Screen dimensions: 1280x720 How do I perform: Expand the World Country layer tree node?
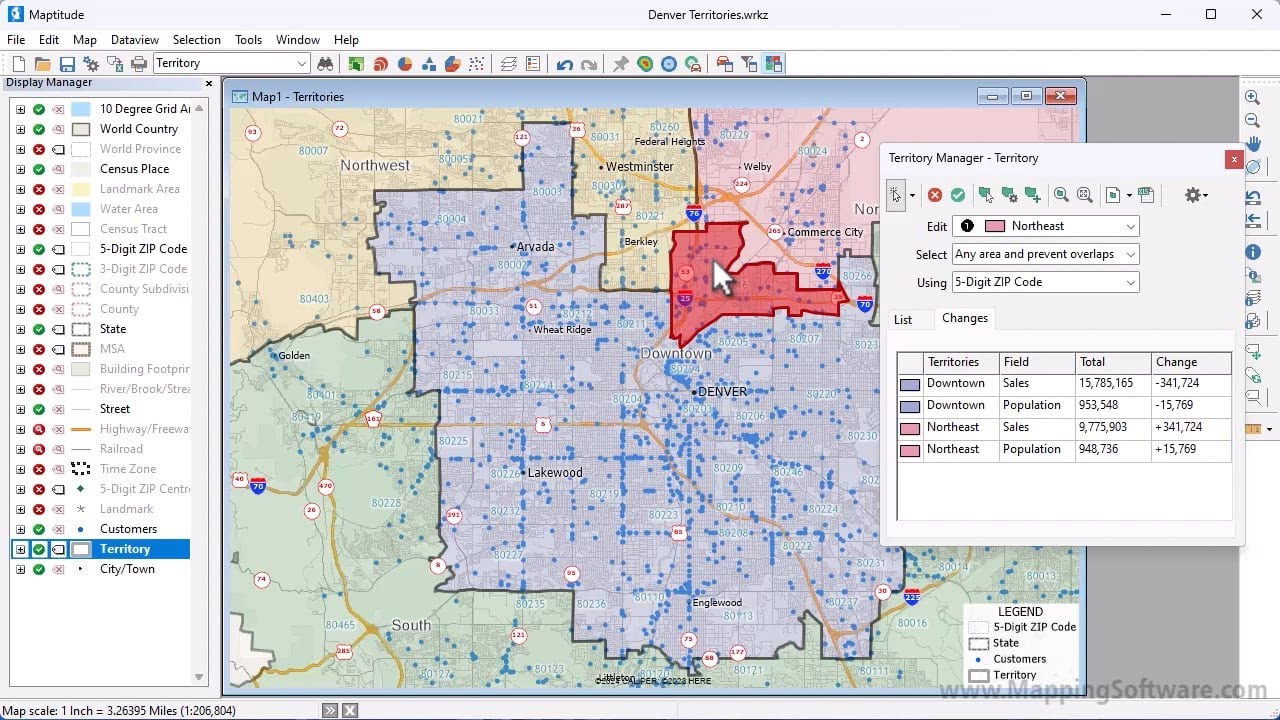[x=20, y=129]
